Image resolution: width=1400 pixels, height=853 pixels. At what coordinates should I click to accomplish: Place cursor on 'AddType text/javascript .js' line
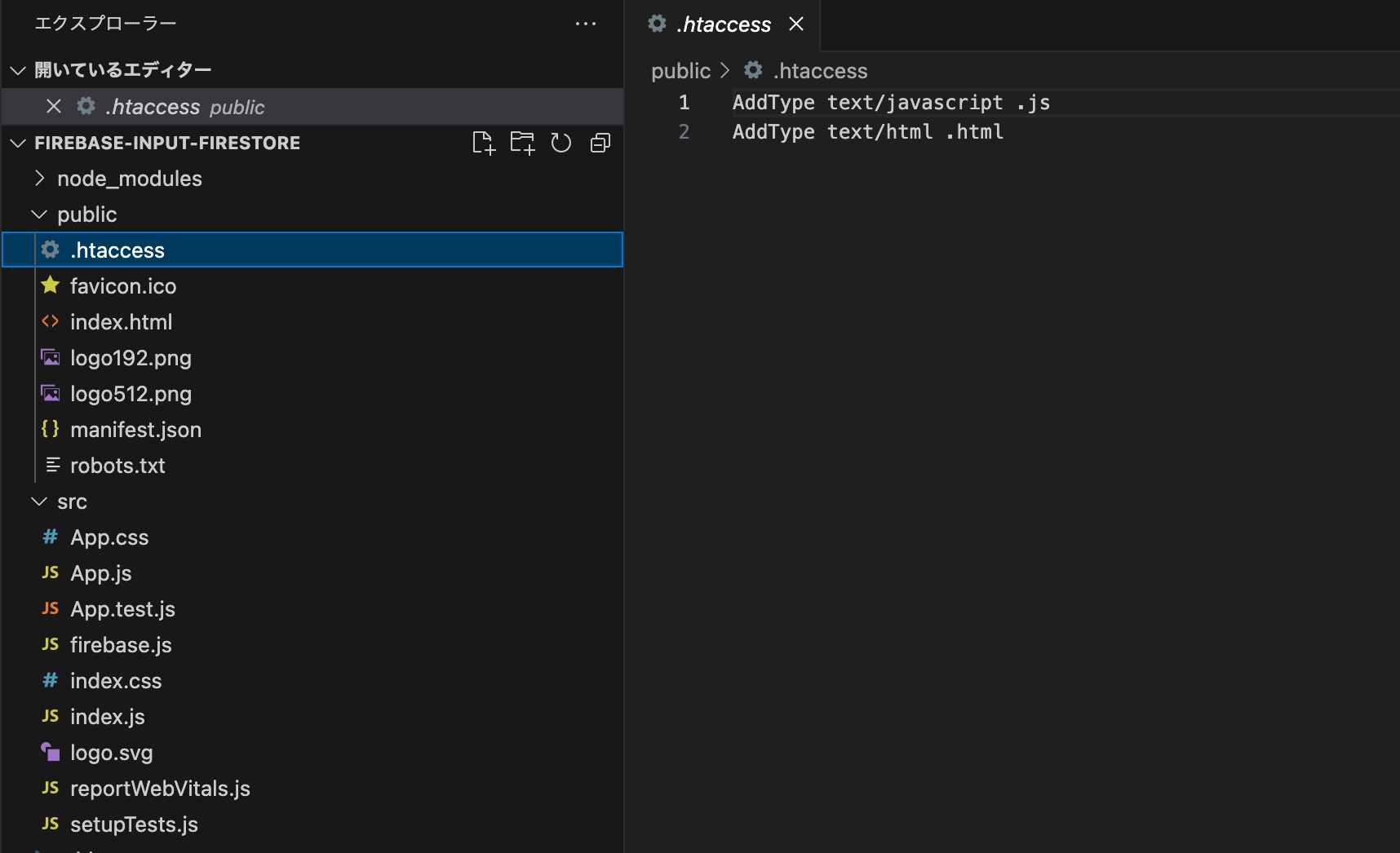tap(891, 102)
